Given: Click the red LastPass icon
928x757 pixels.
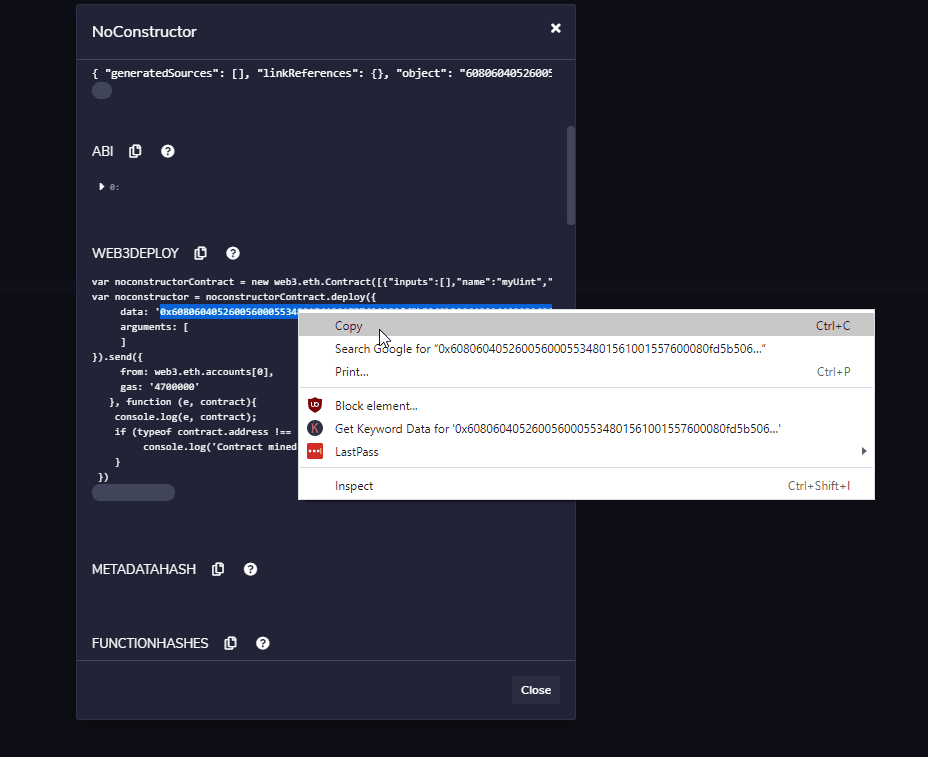Looking at the screenshot, I should click(315, 452).
